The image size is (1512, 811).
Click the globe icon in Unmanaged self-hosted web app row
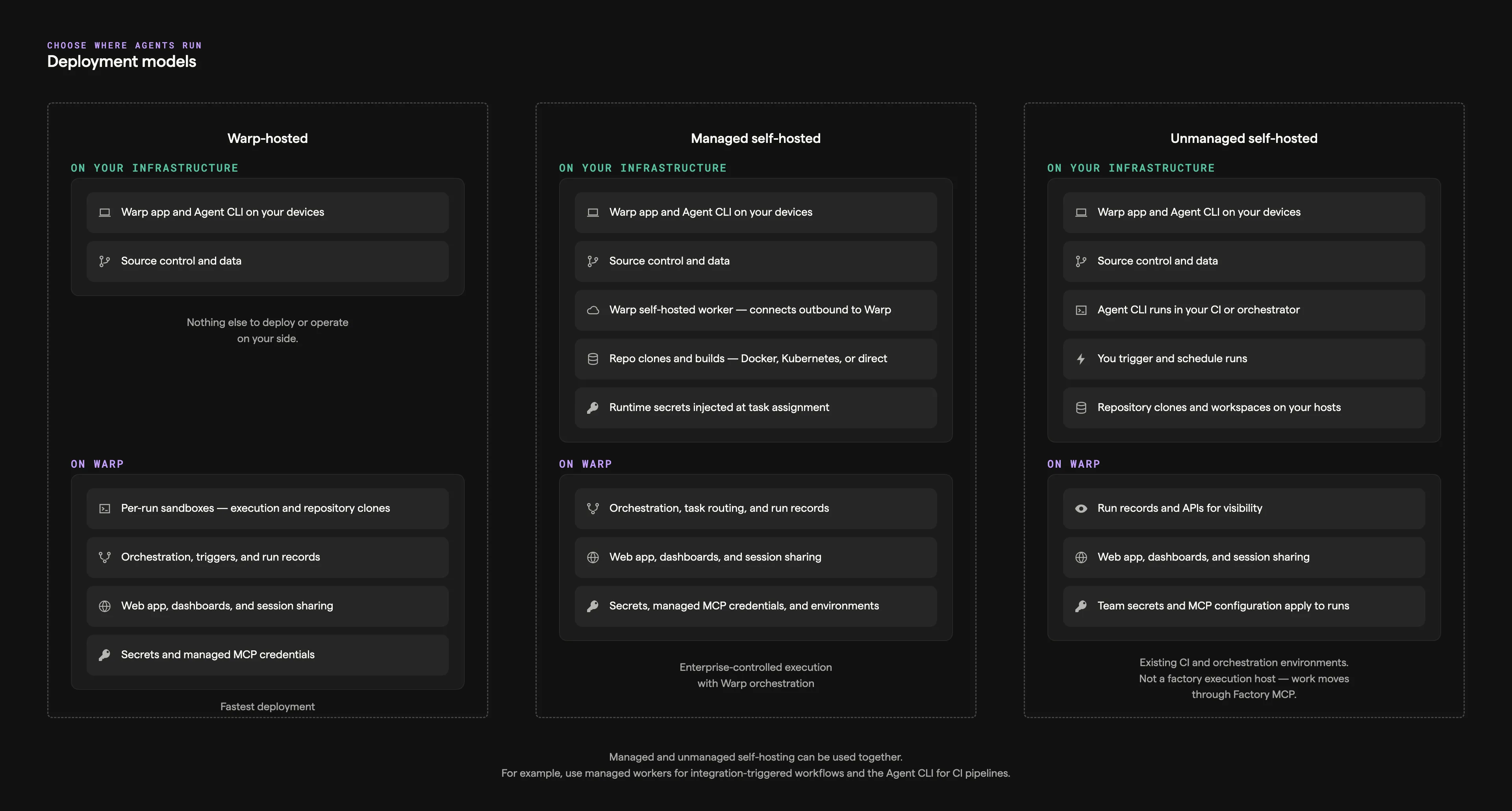pos(1081,557)
